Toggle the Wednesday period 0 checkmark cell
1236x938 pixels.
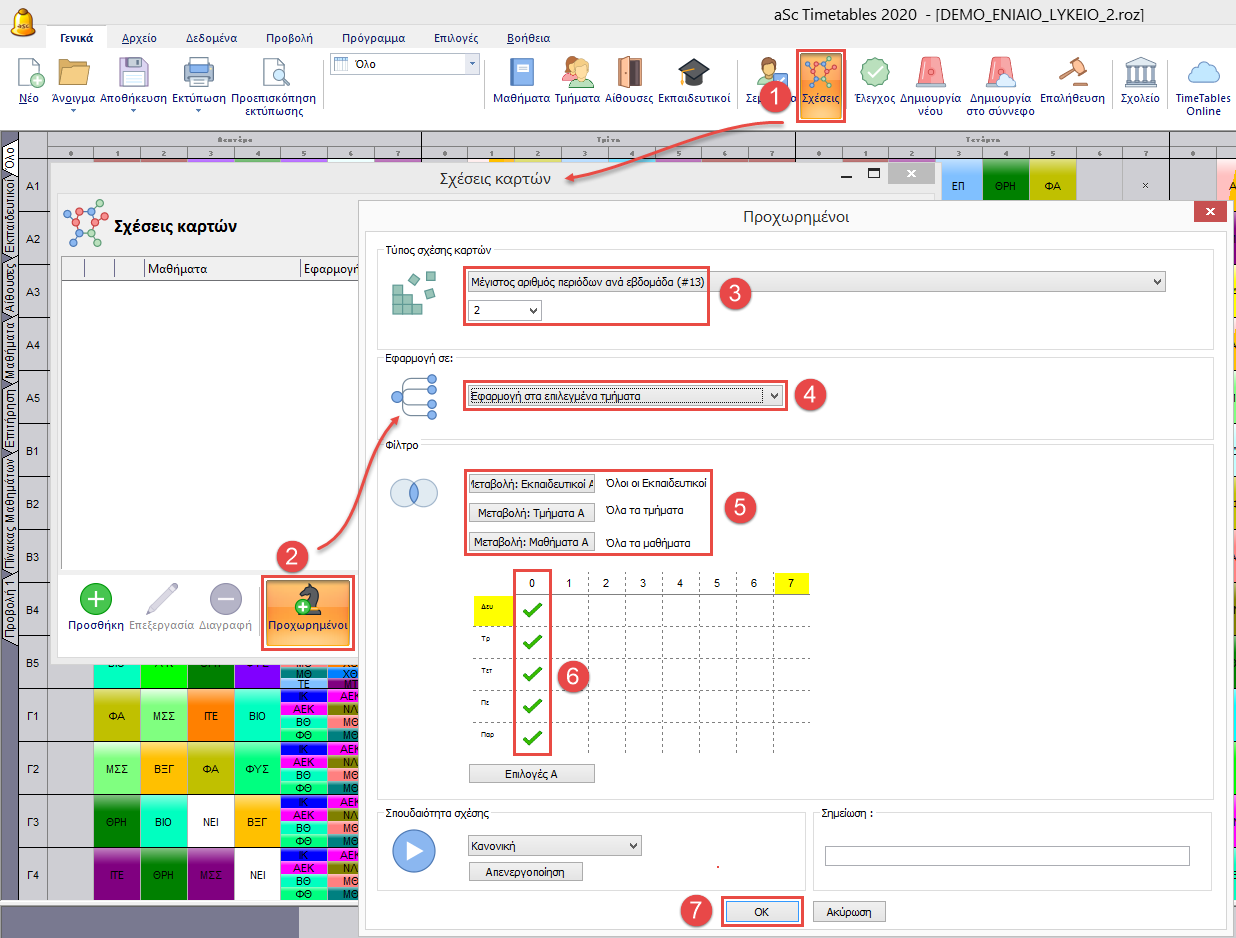[x=532, y=673]
